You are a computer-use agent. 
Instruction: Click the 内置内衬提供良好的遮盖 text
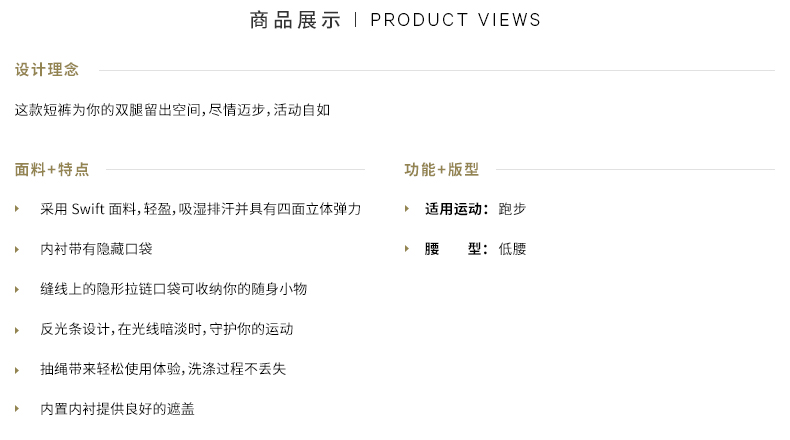[x=117, y=409]
